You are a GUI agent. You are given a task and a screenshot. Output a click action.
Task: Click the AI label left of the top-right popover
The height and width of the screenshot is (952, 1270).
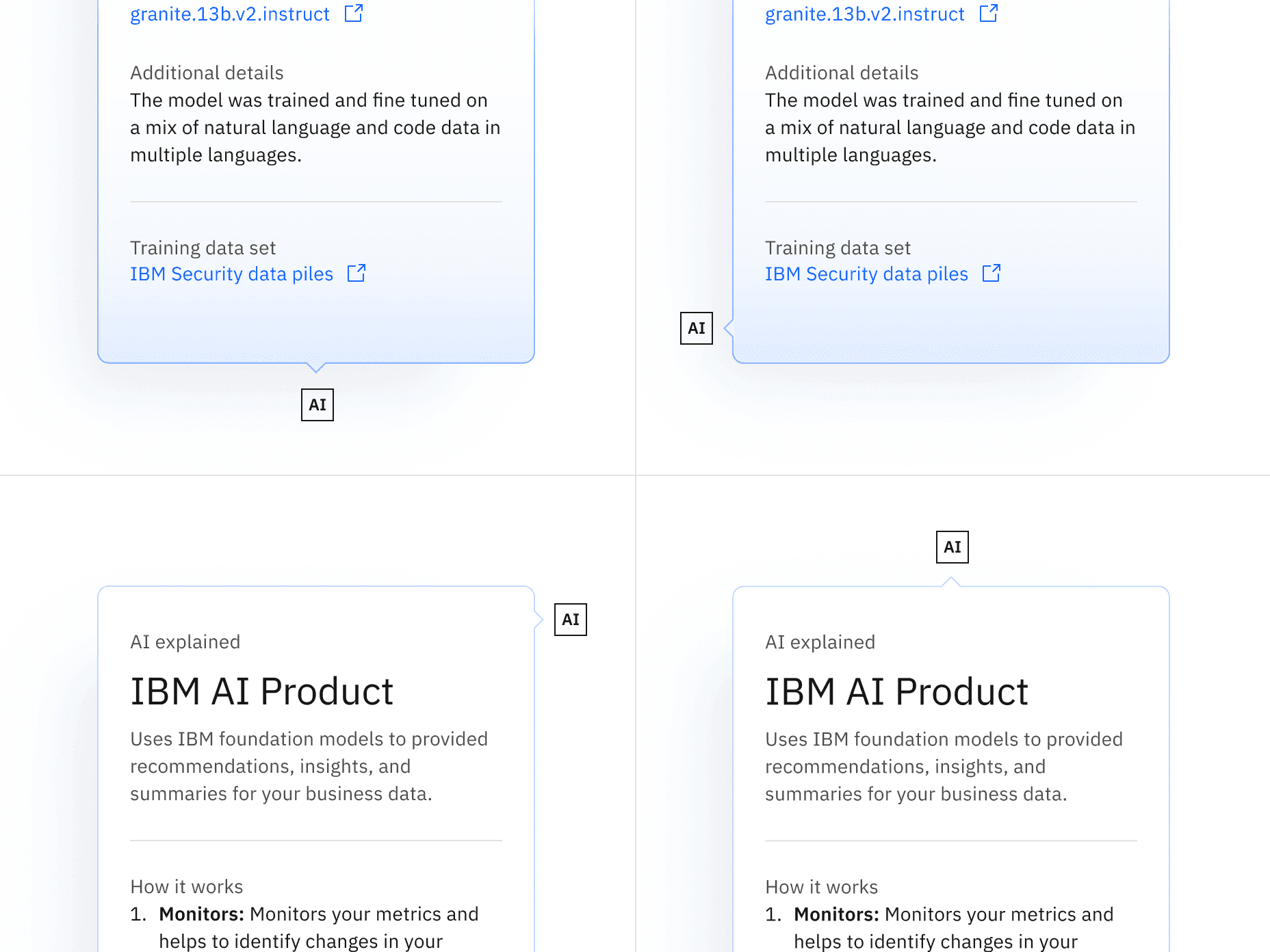point(697,328)
